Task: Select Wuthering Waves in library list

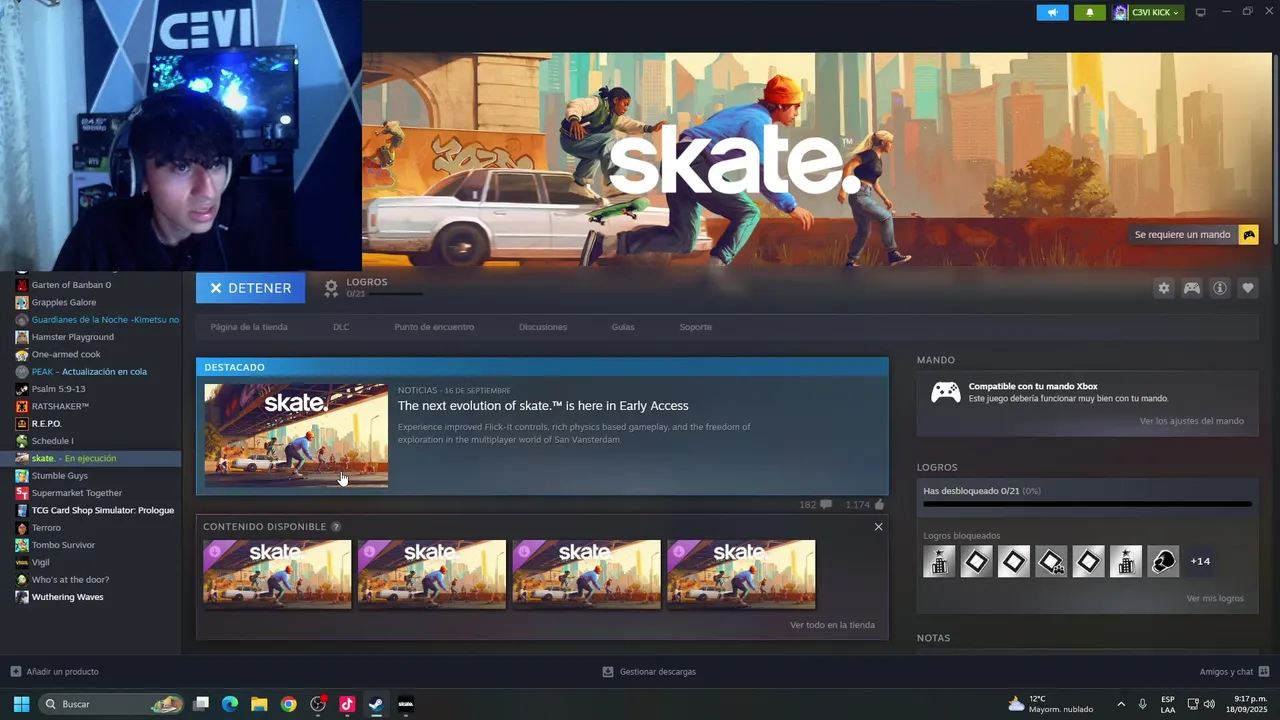Action: click(x=67, y=597)
